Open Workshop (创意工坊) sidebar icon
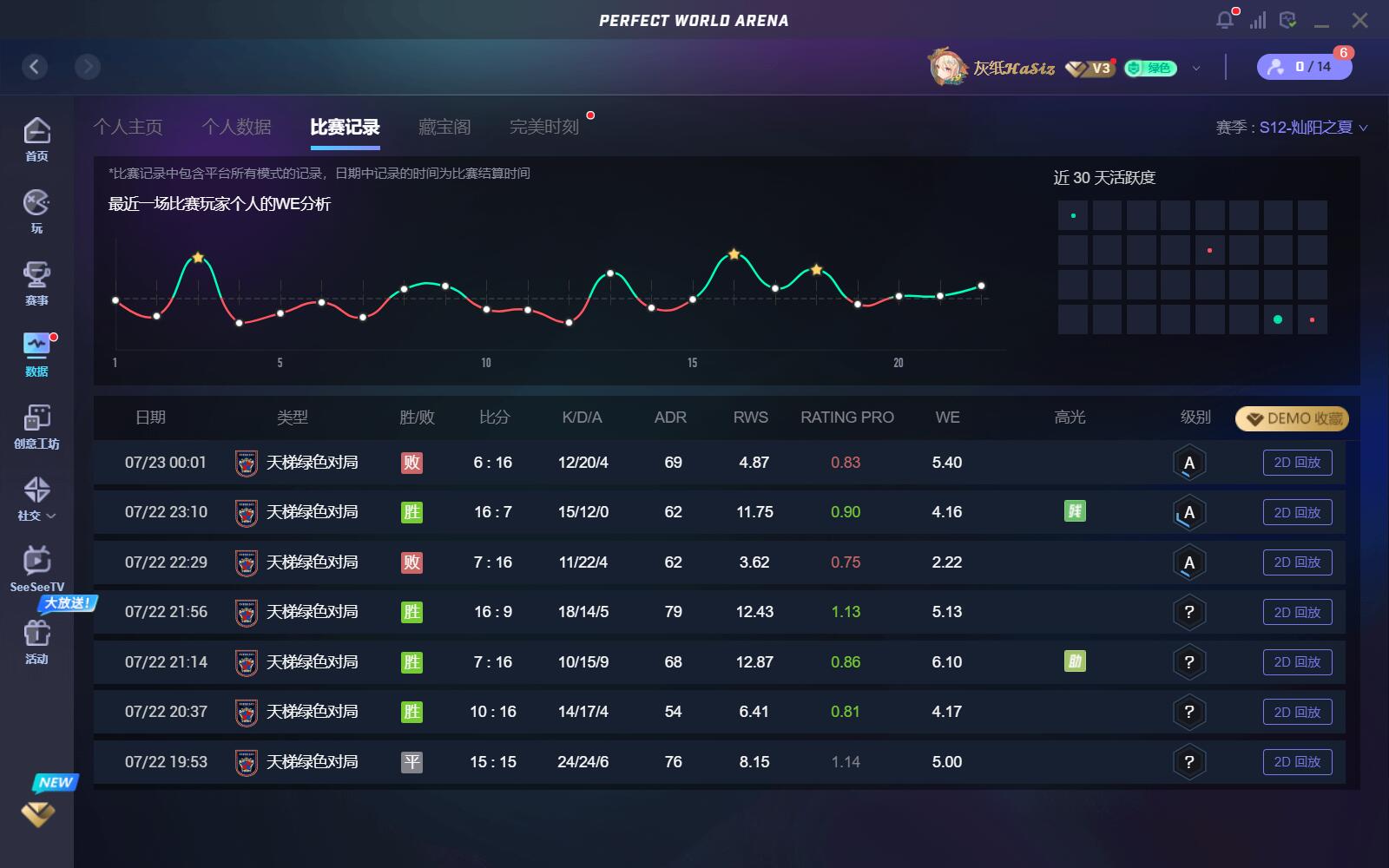The image size is (1389, 868). point(36,427)
